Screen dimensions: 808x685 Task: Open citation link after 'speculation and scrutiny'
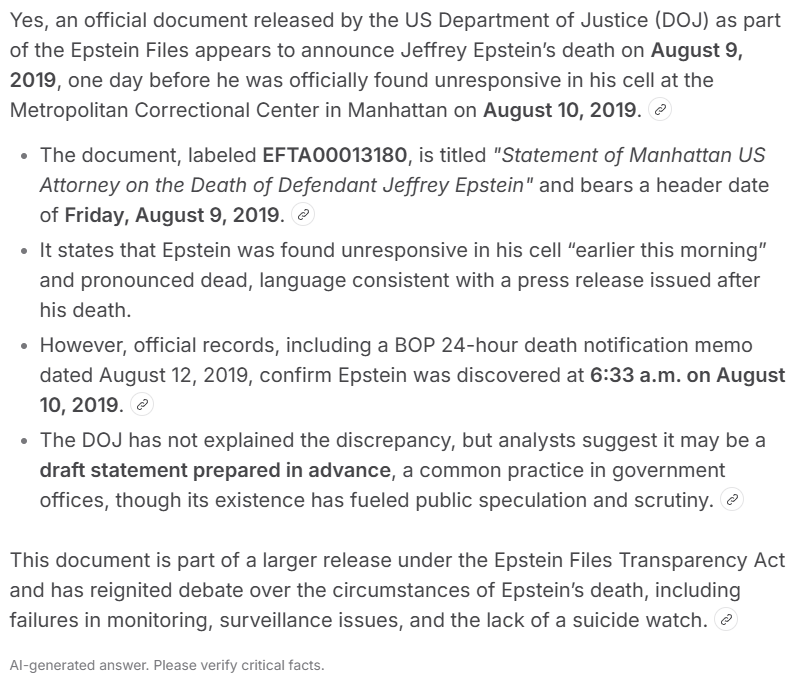[732, 499]
